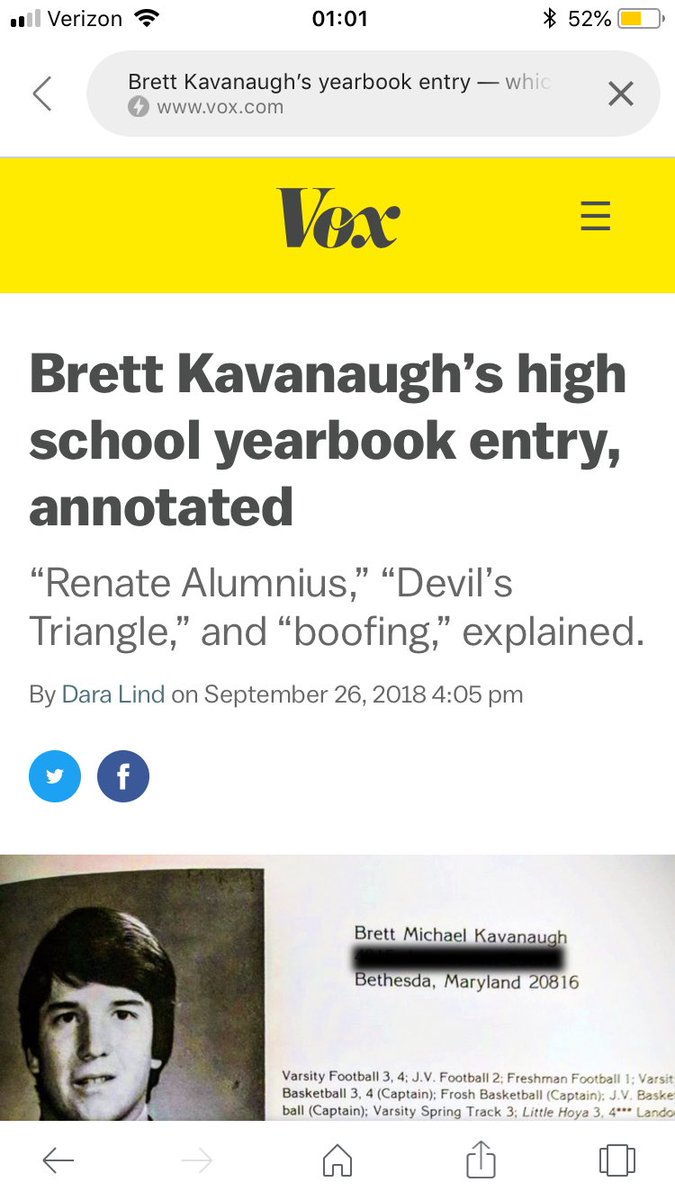Screen dimensions: 675x1200
Task: Tap the article headline text
Action: click(x=328, y=441)
